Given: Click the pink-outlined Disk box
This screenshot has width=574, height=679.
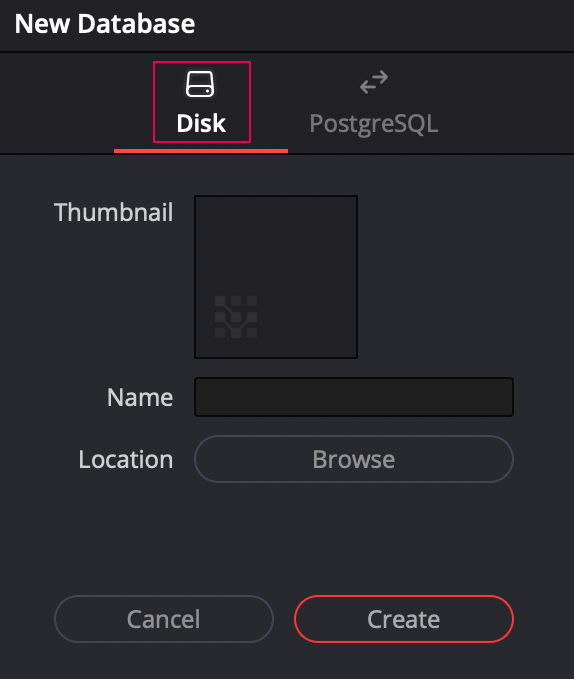Looking at the screenshot, I should tap(202, 102).
